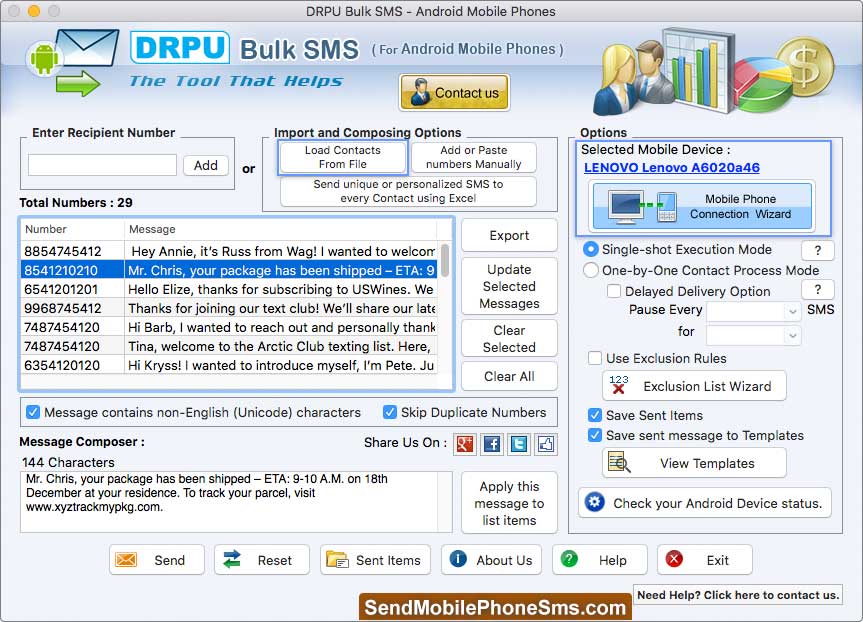Uncheck Save sent message to Templates
863x622 pixels.
point(595,435)
